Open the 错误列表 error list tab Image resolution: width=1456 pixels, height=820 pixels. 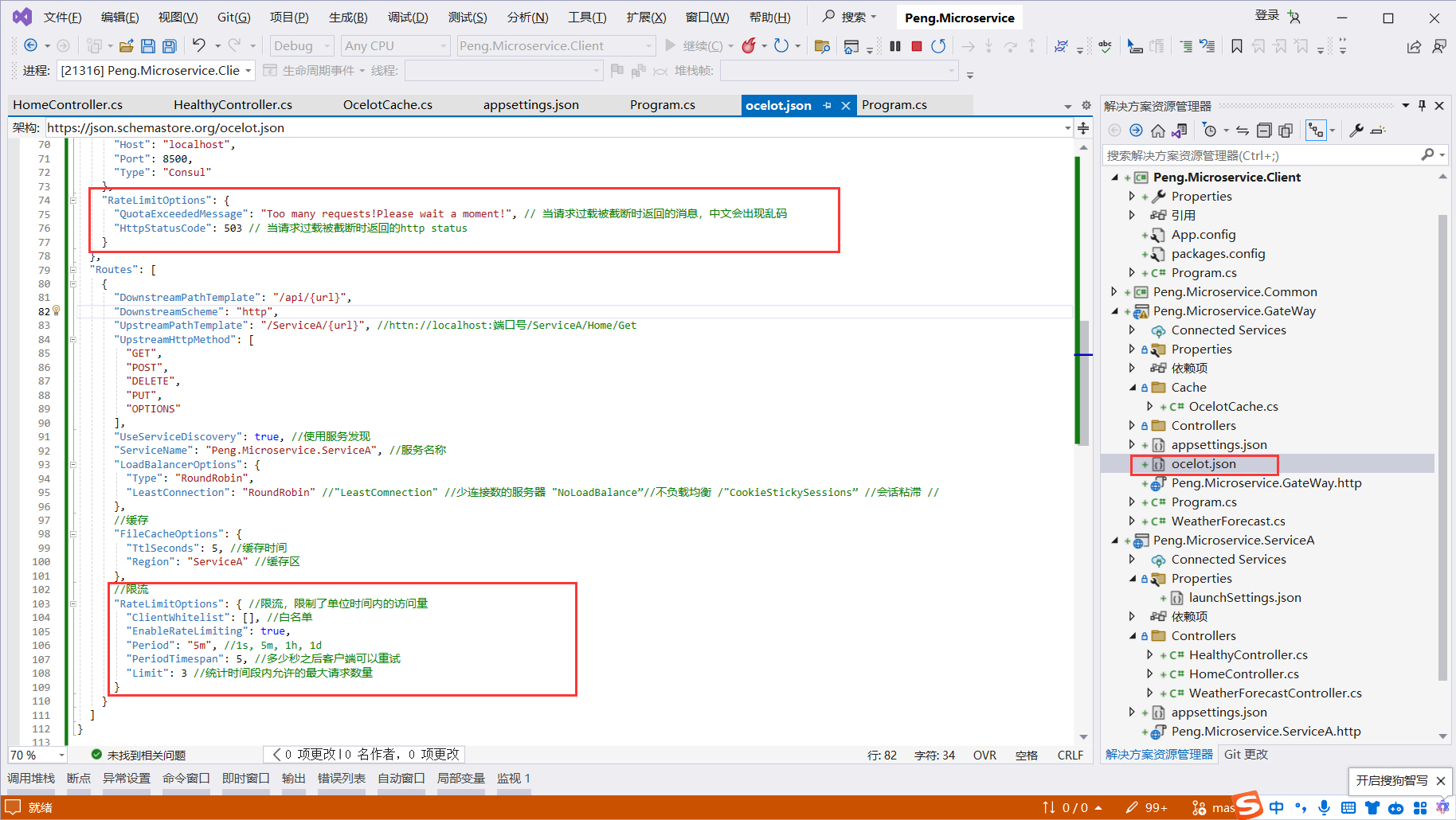pos(342,779)
